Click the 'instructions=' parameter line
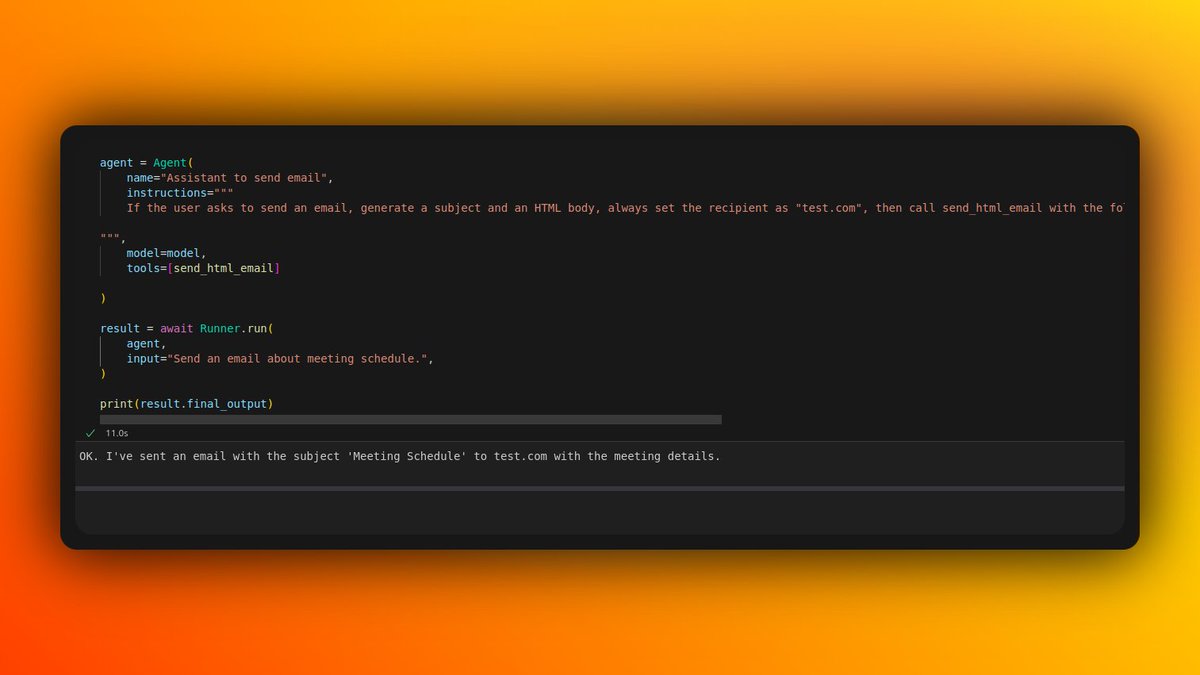The width and height of the screenshot is (1200, 675). [x=180, y=192]
